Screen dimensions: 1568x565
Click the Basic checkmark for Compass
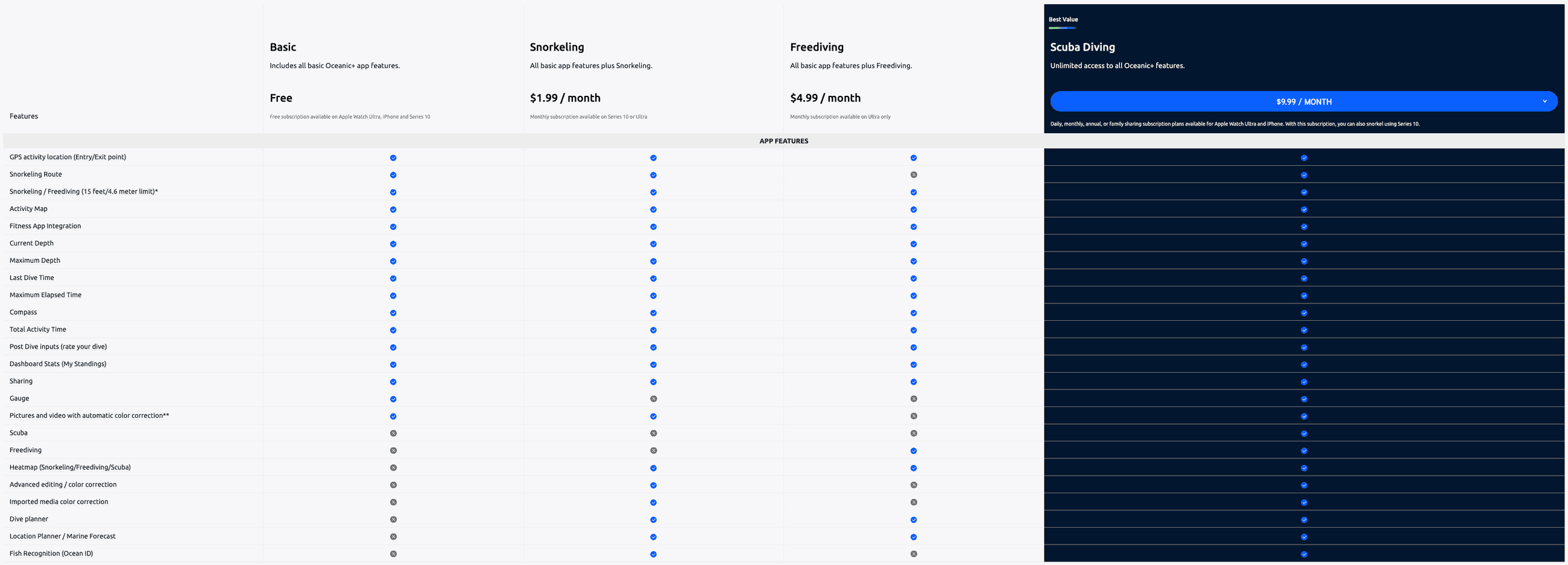point(393,313)
